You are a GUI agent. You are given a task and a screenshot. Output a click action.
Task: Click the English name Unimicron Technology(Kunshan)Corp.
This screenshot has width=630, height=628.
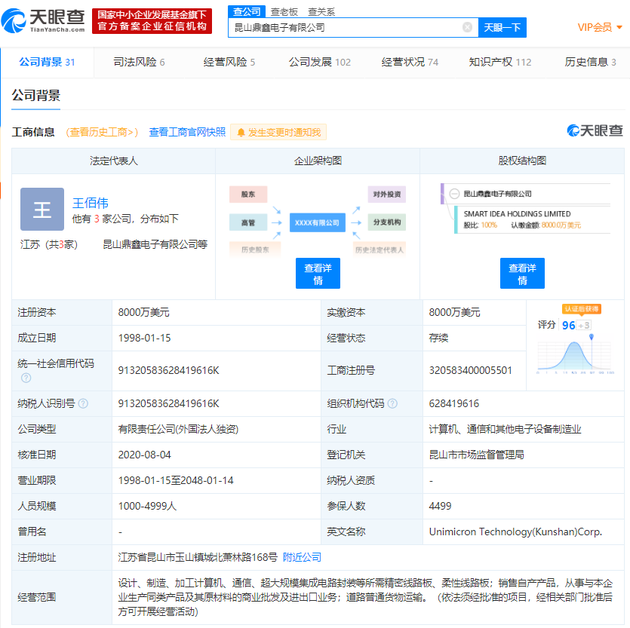515,532
